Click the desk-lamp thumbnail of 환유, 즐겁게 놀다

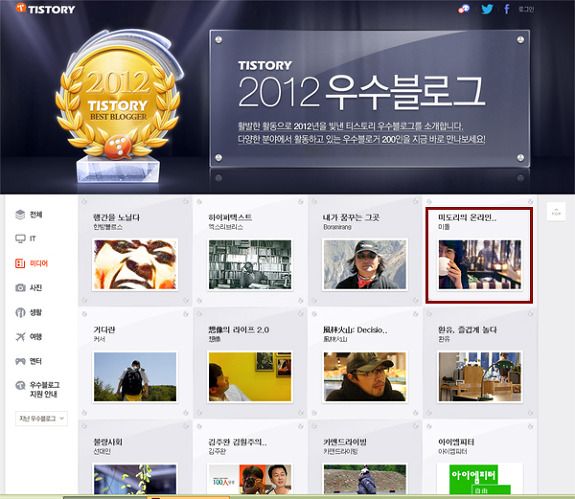tap(480, 377)
